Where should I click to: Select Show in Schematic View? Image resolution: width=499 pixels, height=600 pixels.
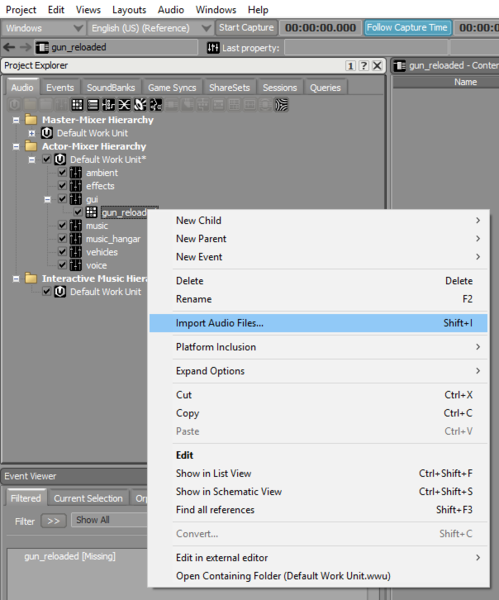pos(318,491)
